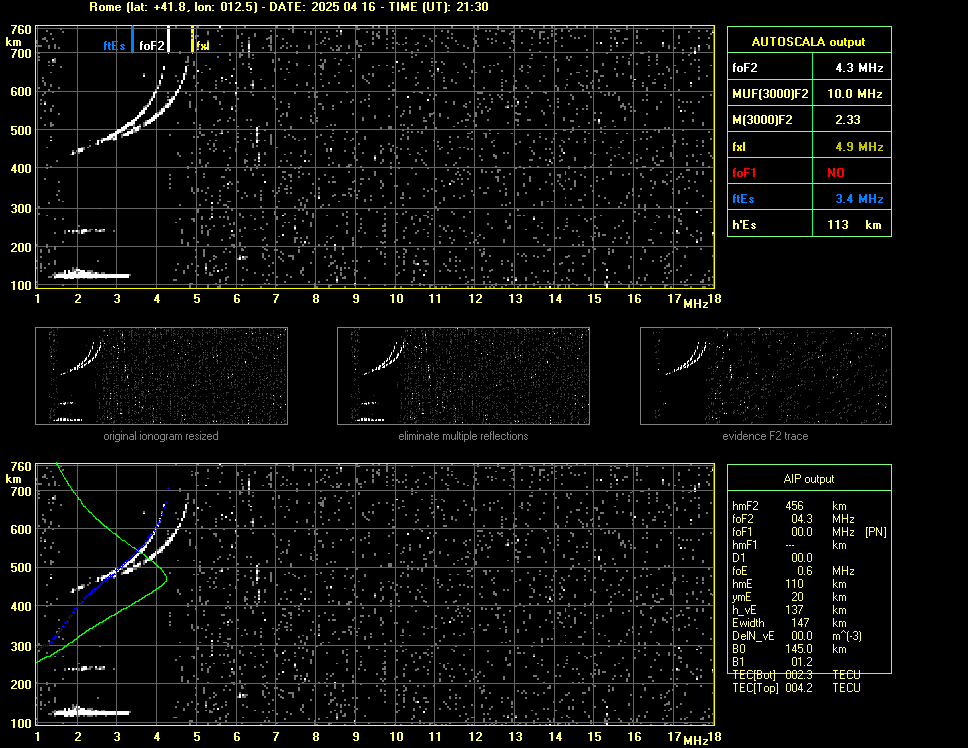Click the title text with Rome date and time
Screen dimensions: 968x748
pos(289,7)
